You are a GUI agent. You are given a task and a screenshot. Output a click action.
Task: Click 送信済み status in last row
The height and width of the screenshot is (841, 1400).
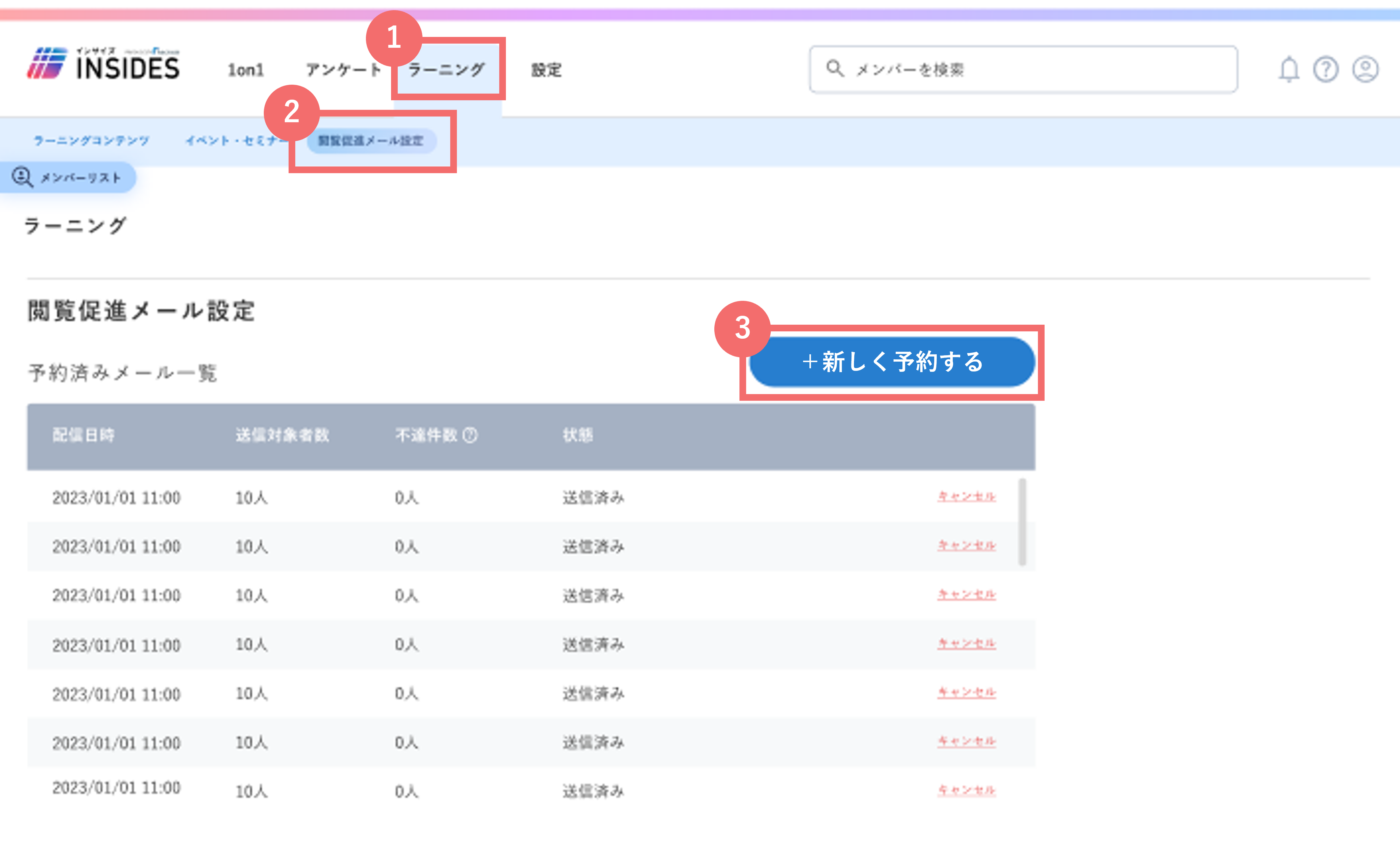[x=593, y=791]
